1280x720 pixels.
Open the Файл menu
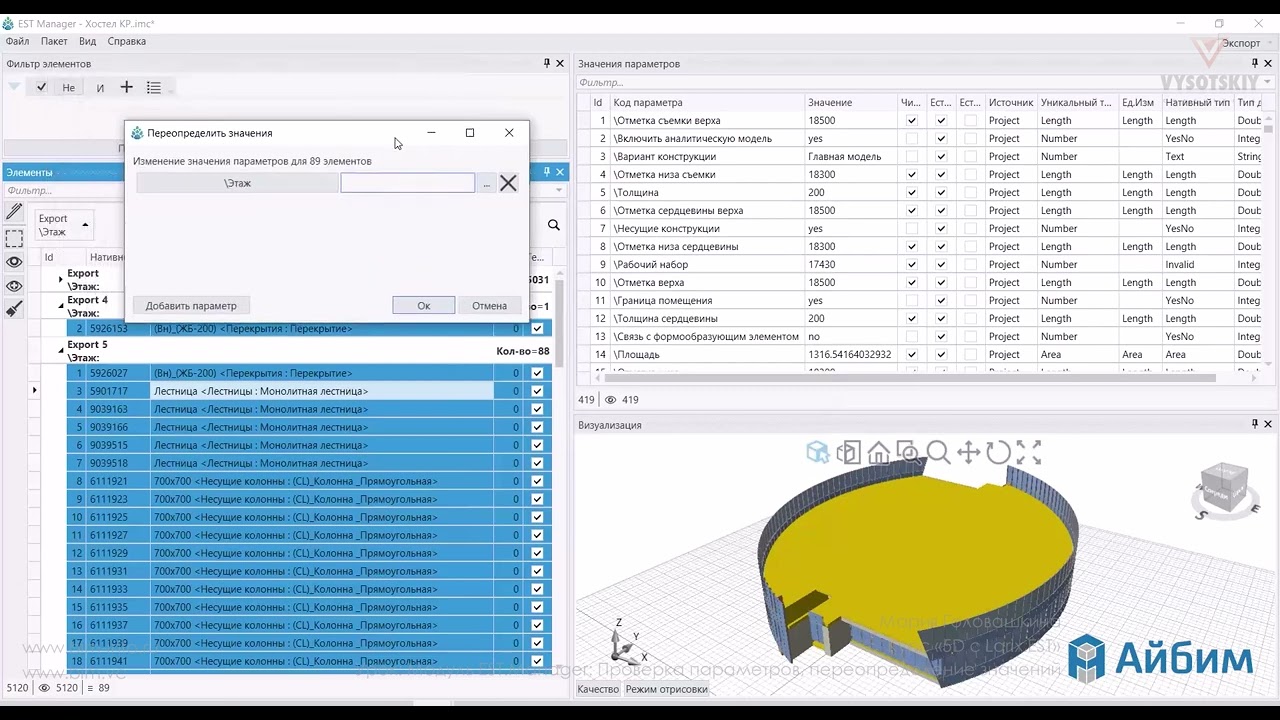pyautogui.click(x=17, y=41)
